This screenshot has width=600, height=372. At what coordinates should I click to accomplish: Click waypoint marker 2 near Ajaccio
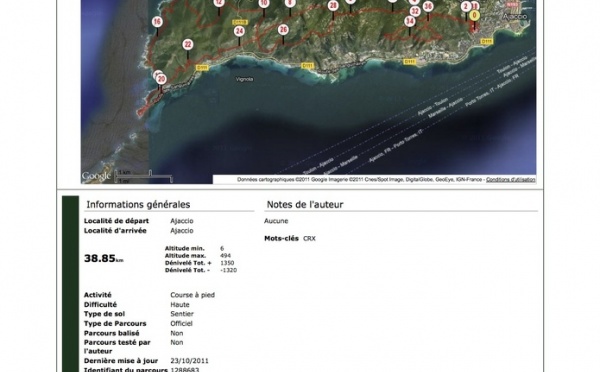(466, 7)
